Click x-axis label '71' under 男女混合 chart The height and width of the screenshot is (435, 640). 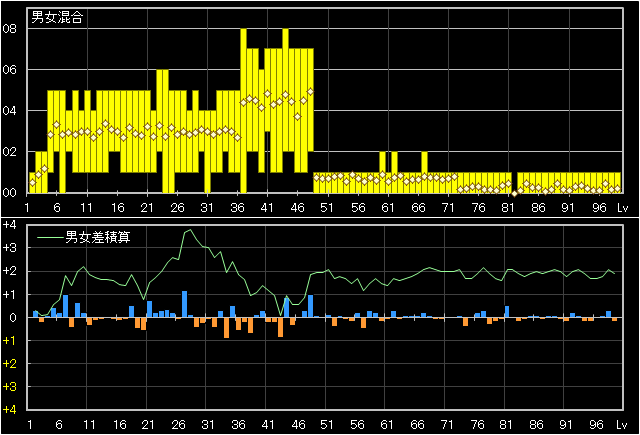pos(448,208)
